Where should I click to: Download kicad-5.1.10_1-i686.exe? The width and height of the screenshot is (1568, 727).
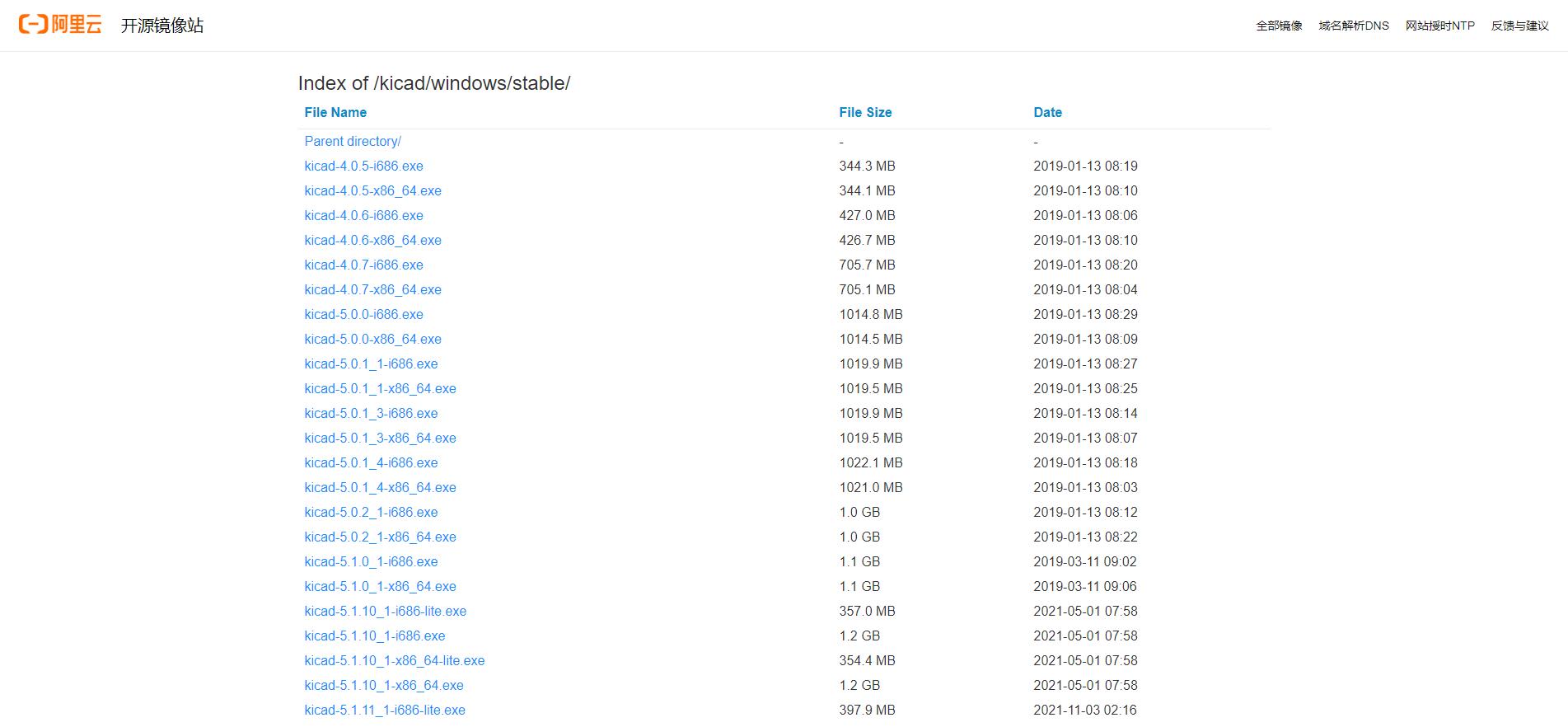[x=375, y=636]
